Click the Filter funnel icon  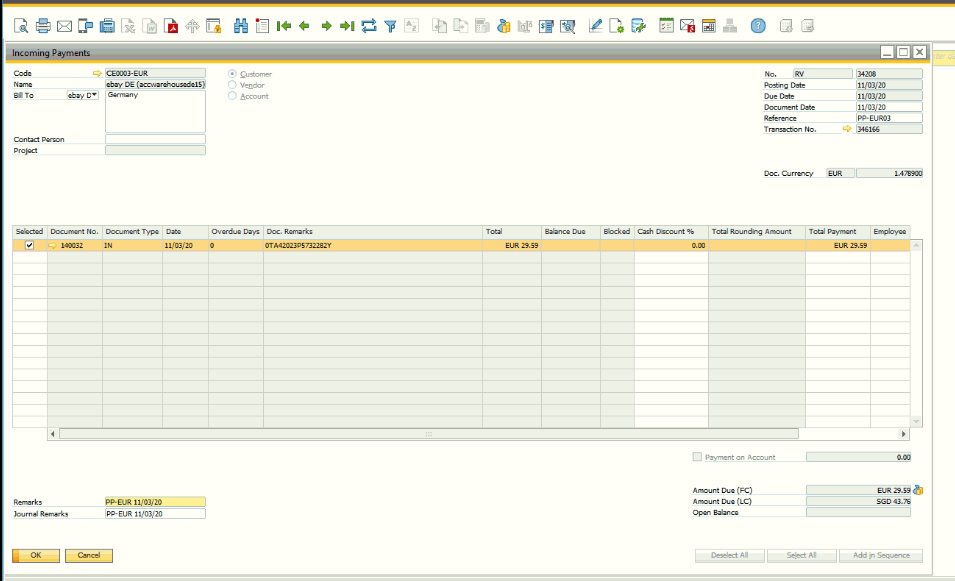coord(390,26)
